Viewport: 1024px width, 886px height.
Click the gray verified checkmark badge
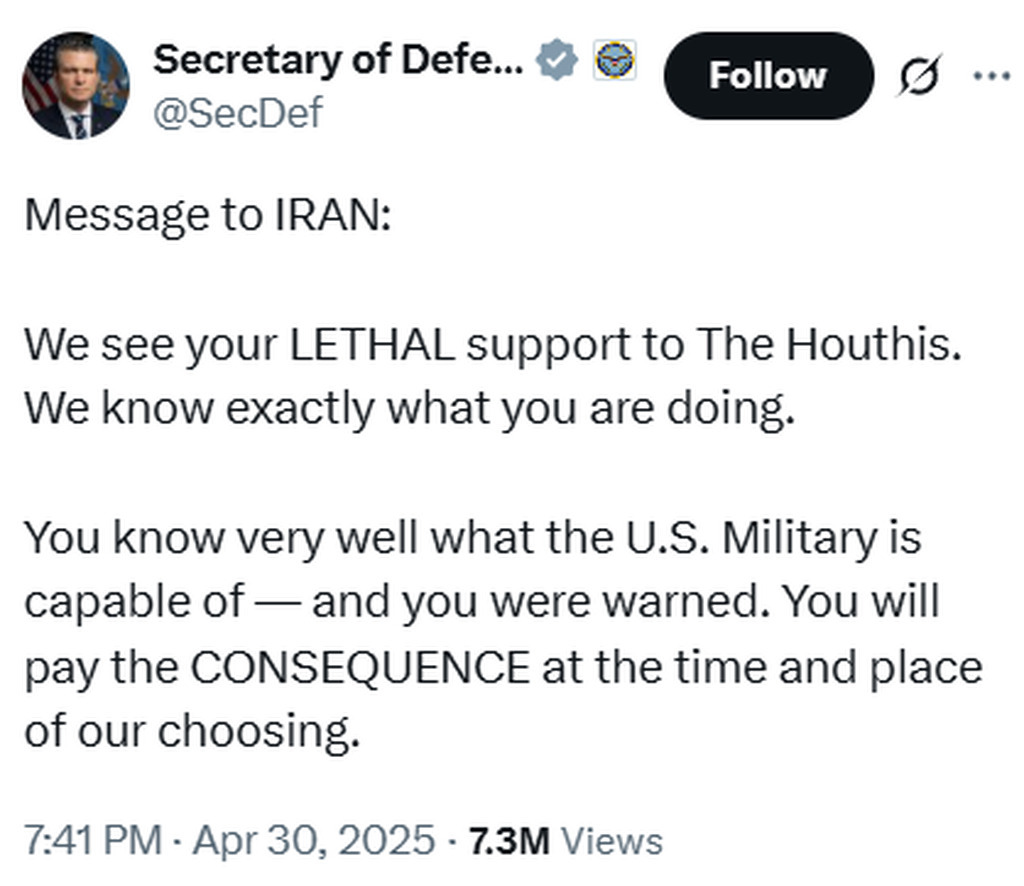(558, 62)
